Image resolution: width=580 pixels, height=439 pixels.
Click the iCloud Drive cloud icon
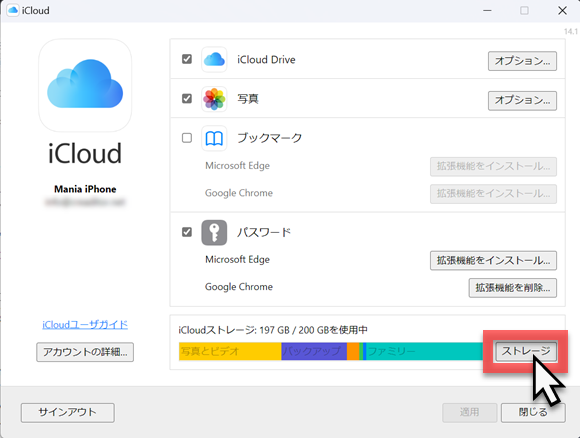(214, 60)
